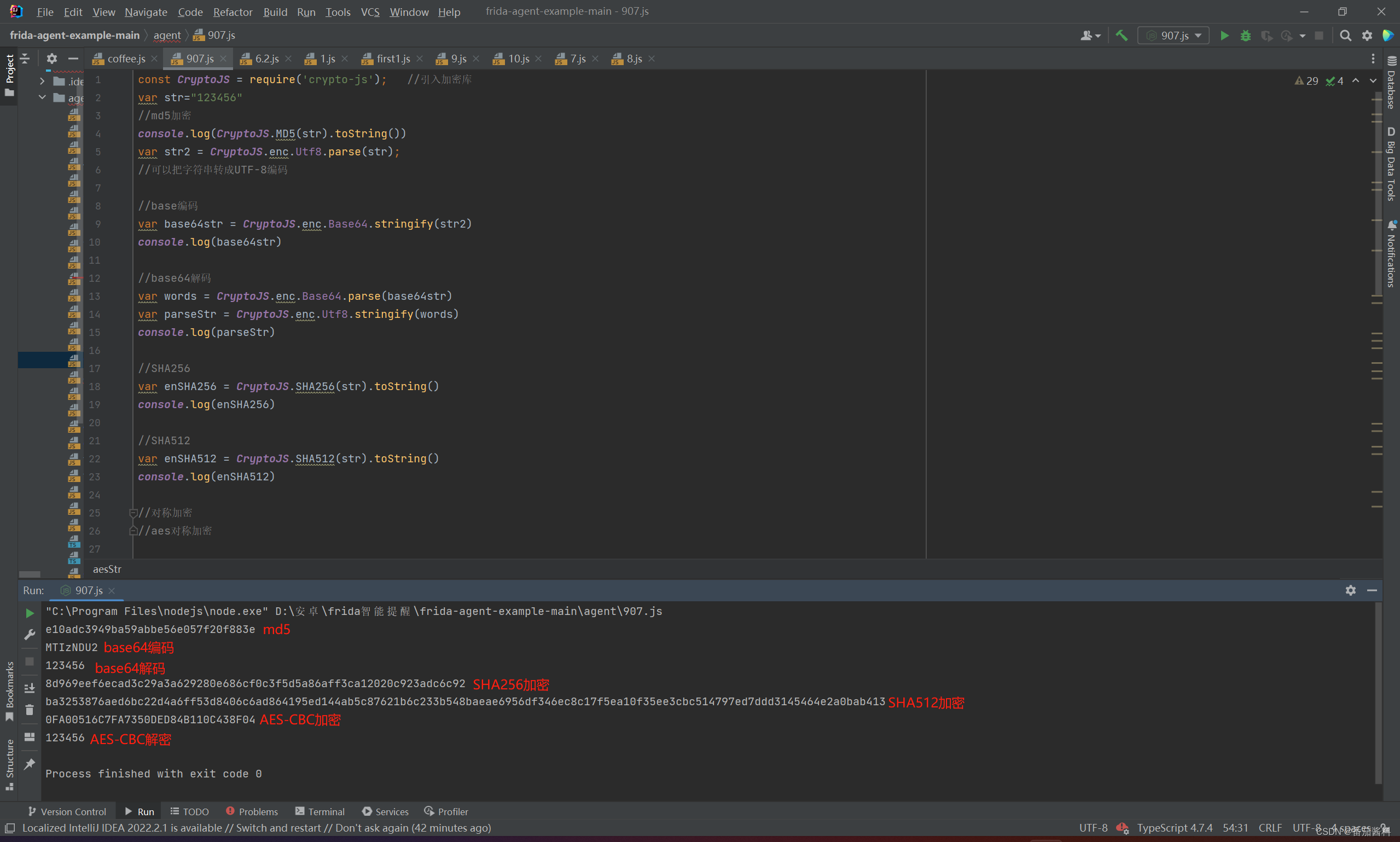
Task: Stop process in Run panel
Action: pyautogui.click(x=30, y=661)
